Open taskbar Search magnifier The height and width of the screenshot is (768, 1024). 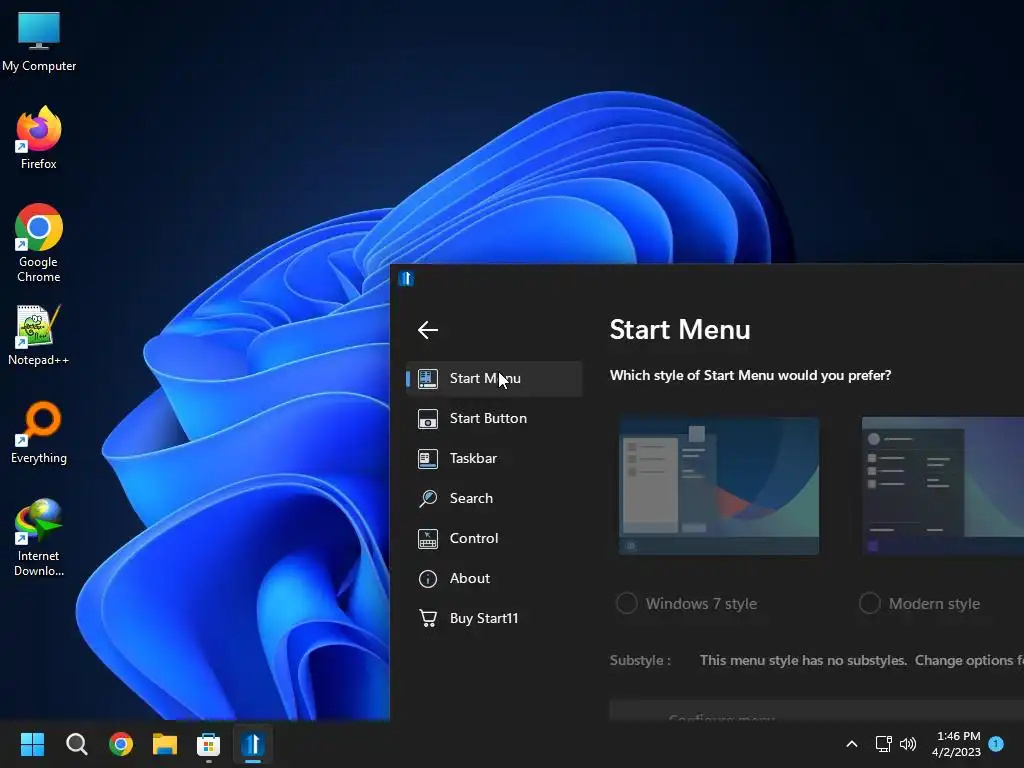click(76, 744)
